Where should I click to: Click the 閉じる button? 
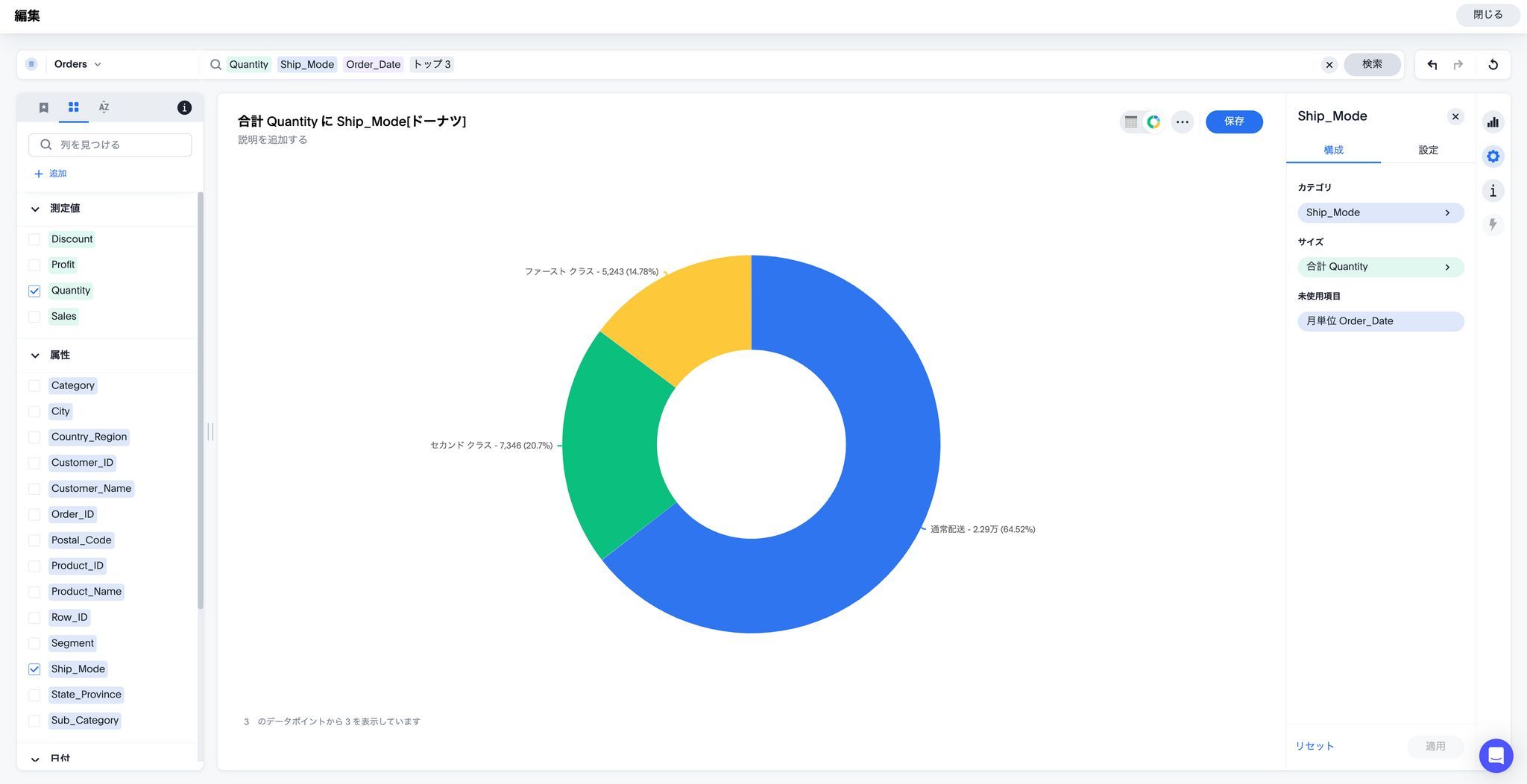pos(1487,15)
